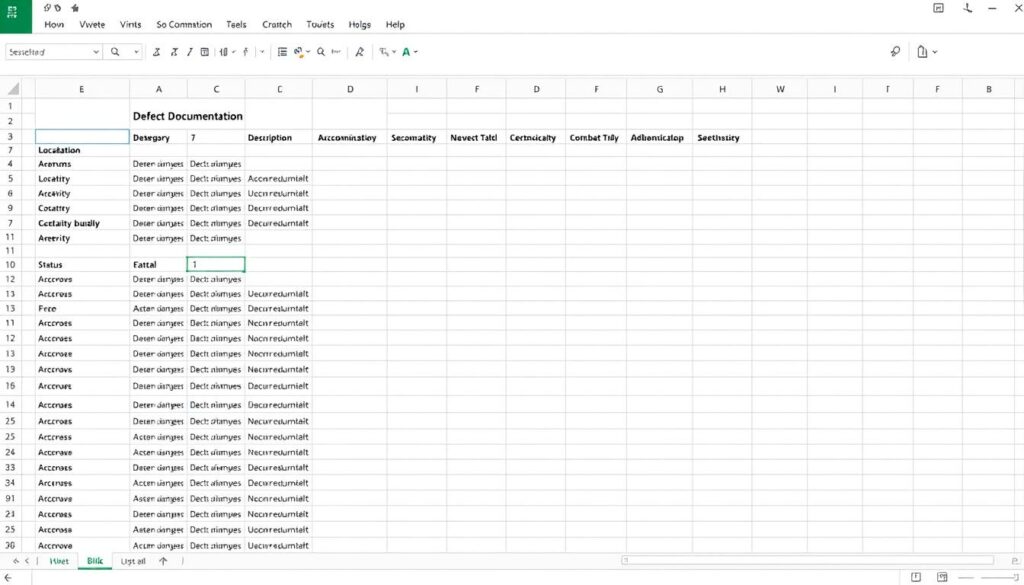Click the share/pin icon at toolbar right
The height and width of the screenshot is (585, 1024).
click(895, 52)
